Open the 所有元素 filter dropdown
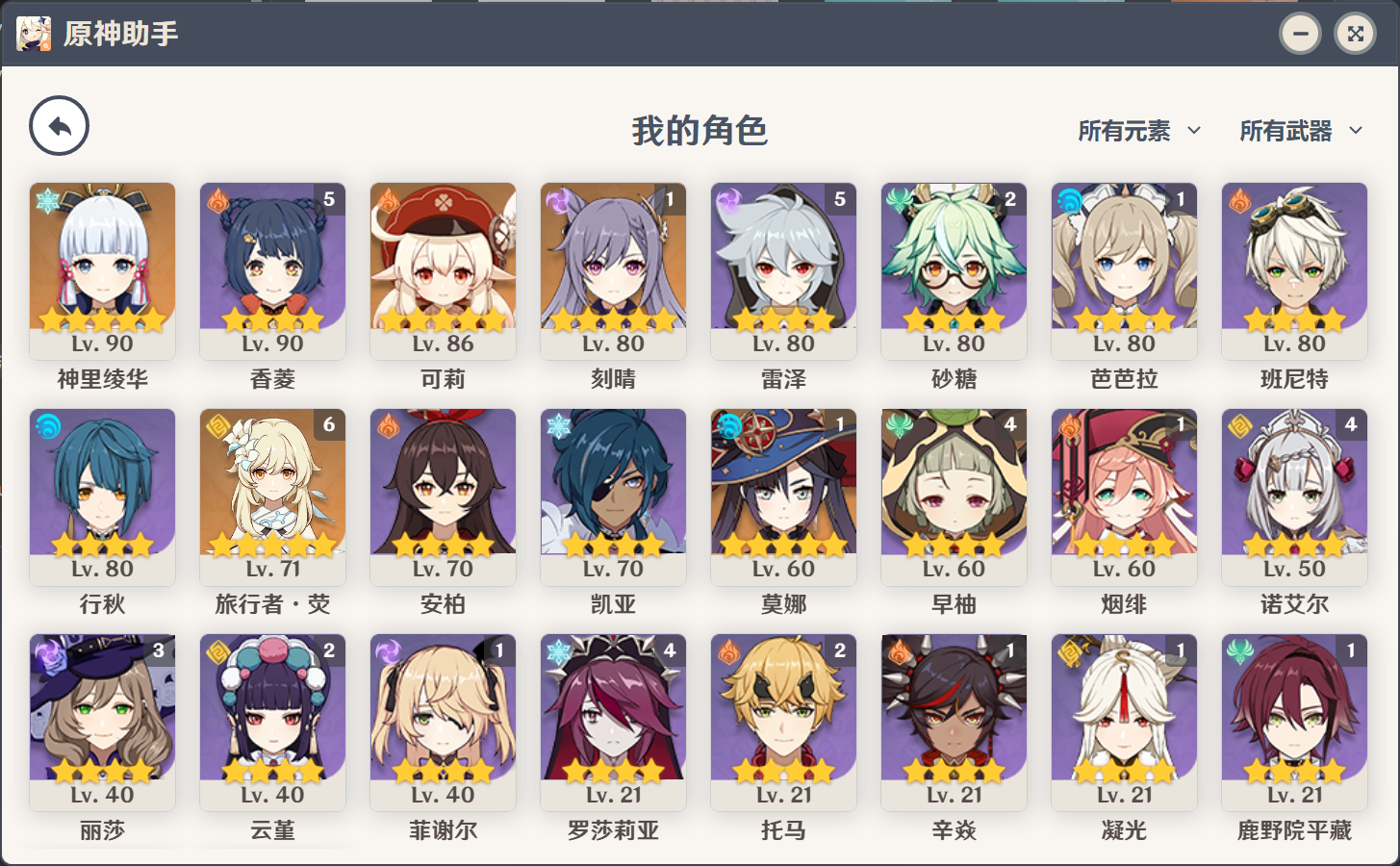Image resolution: width=1400 pixels, height=866 pixels. 1139,131
